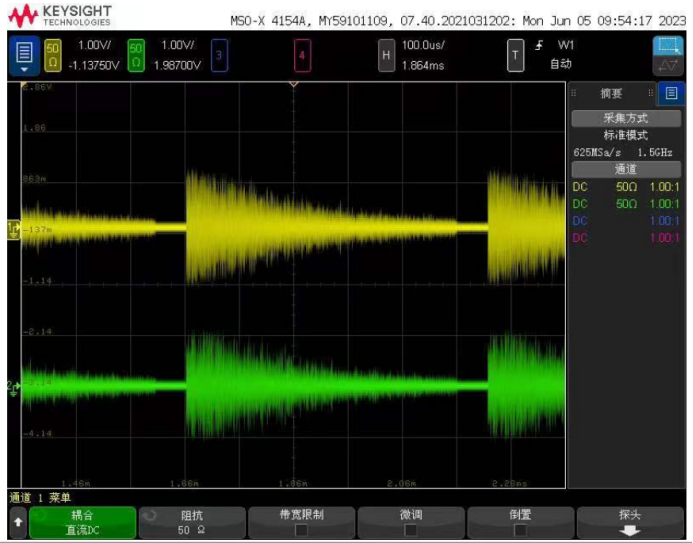Turn on blue channel 3
Screen dimensions: 693x543
point(219,55)
